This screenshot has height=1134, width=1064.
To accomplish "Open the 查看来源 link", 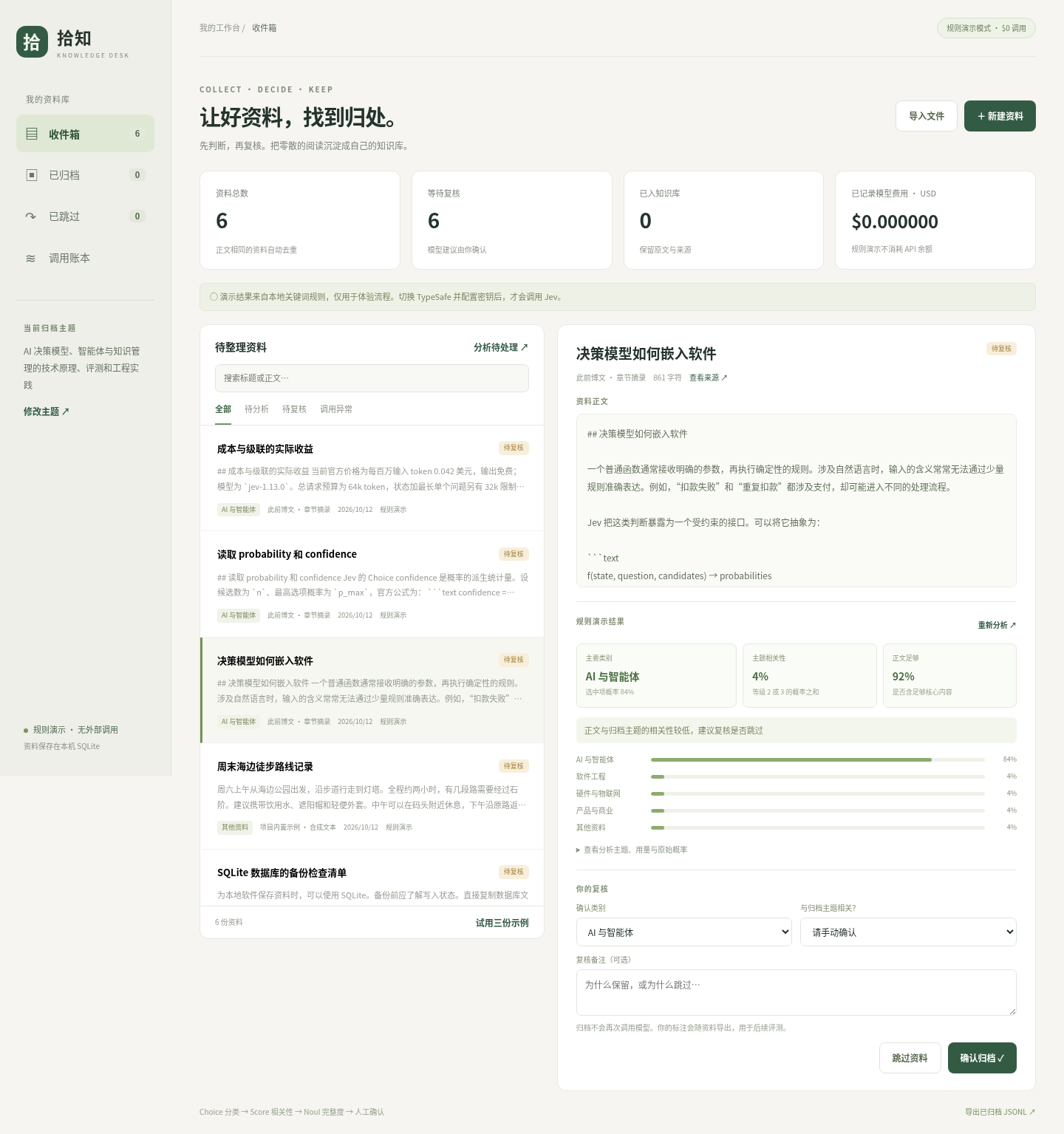I will 709,378.
